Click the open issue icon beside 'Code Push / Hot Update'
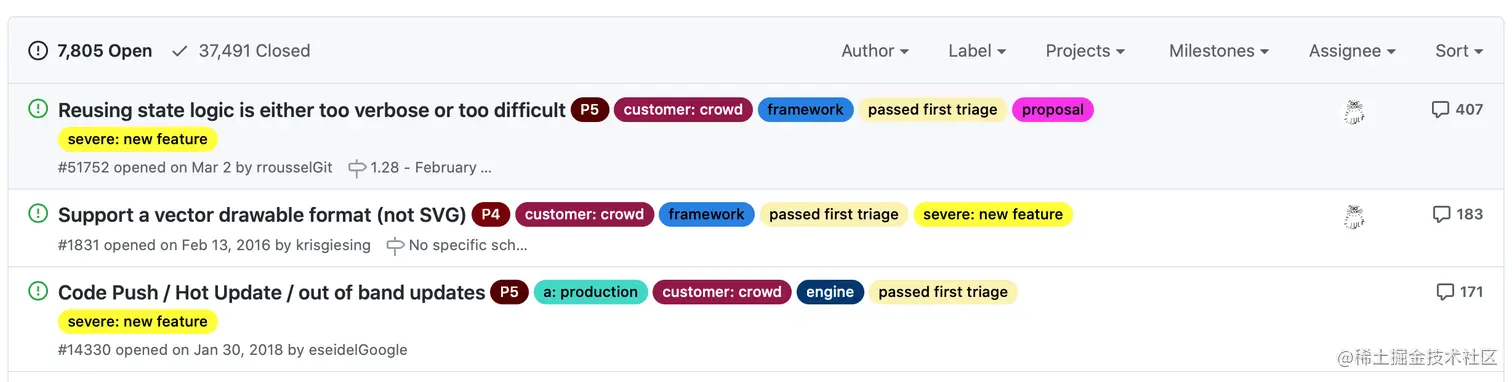This screenshot has width=1512, height=382. click(x=38, y=291)
